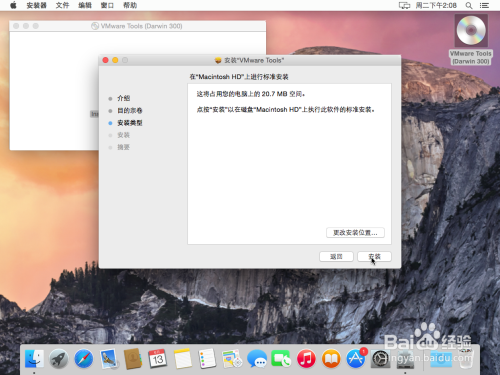Screen dimensions: 500x375
Task: Click the clock showing 周二下午2:08
Action: [x=436, y=5]
